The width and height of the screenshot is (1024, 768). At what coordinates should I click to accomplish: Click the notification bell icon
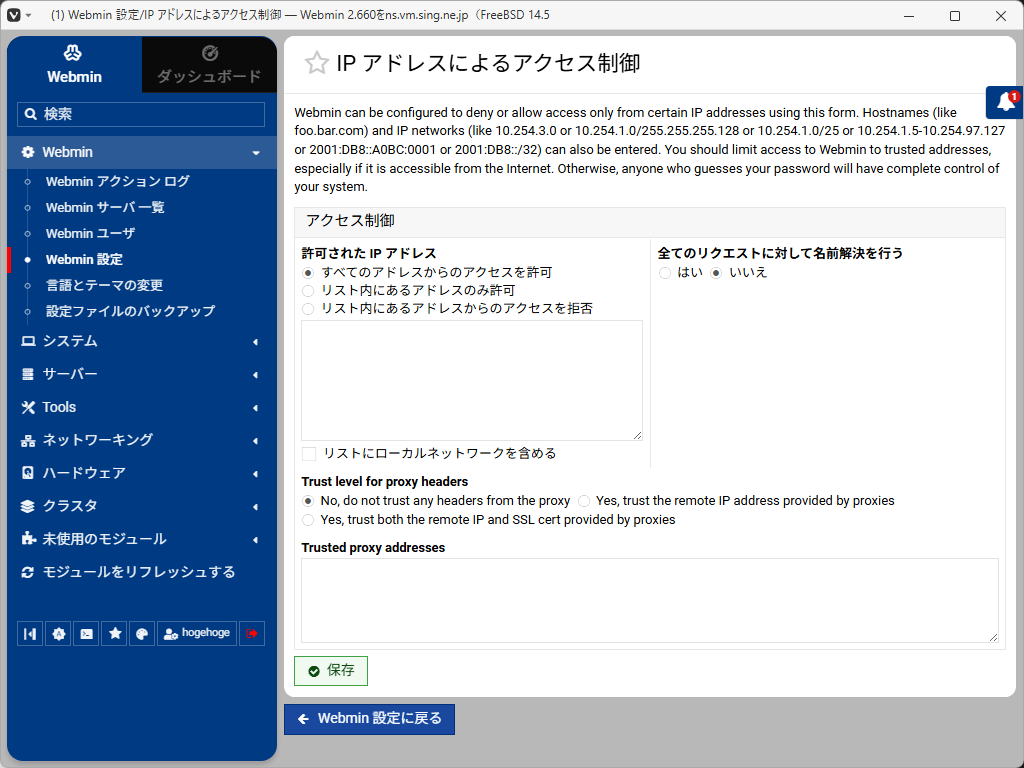pos(1005,103)
